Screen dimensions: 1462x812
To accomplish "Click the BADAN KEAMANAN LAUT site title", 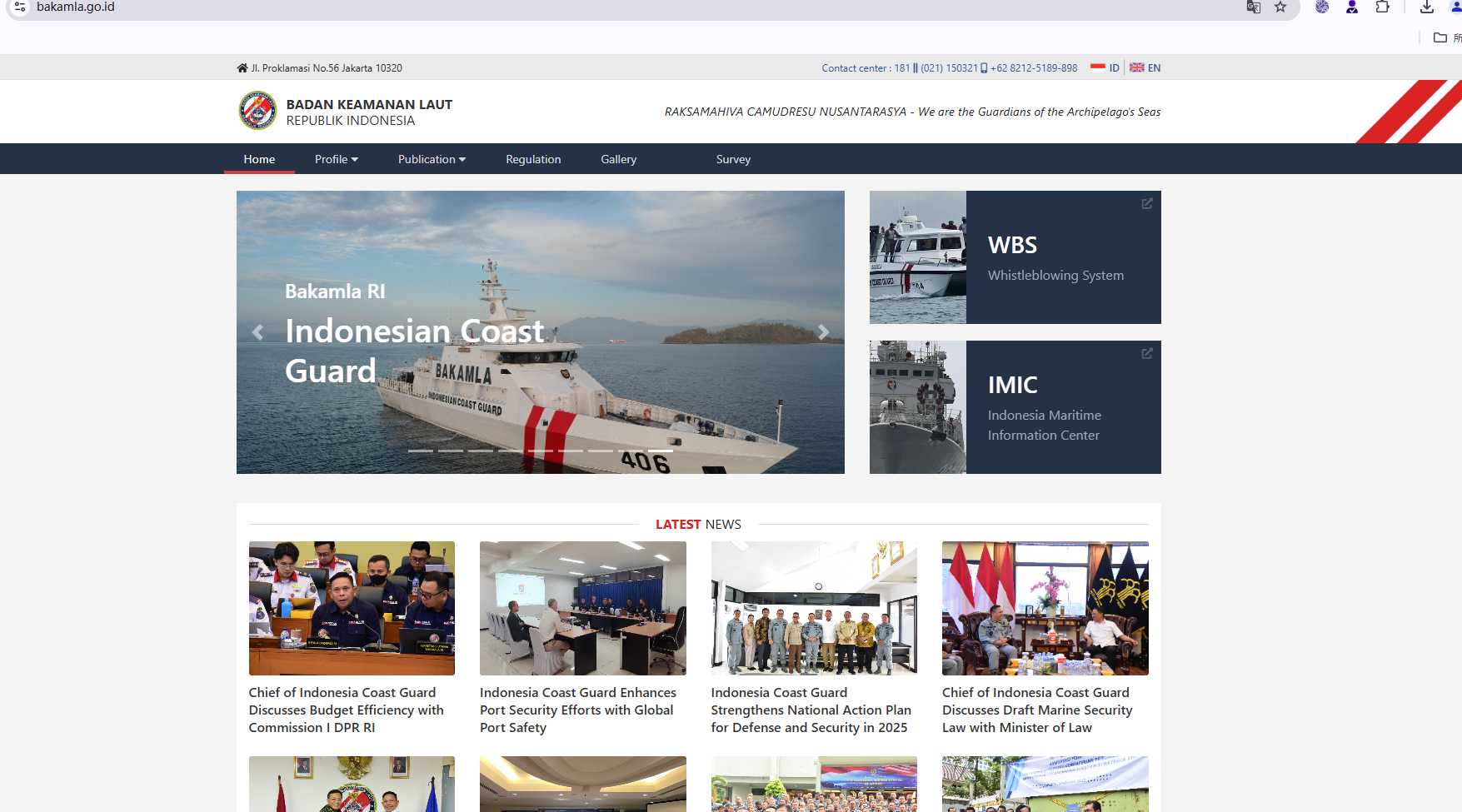I will (369, 104).
